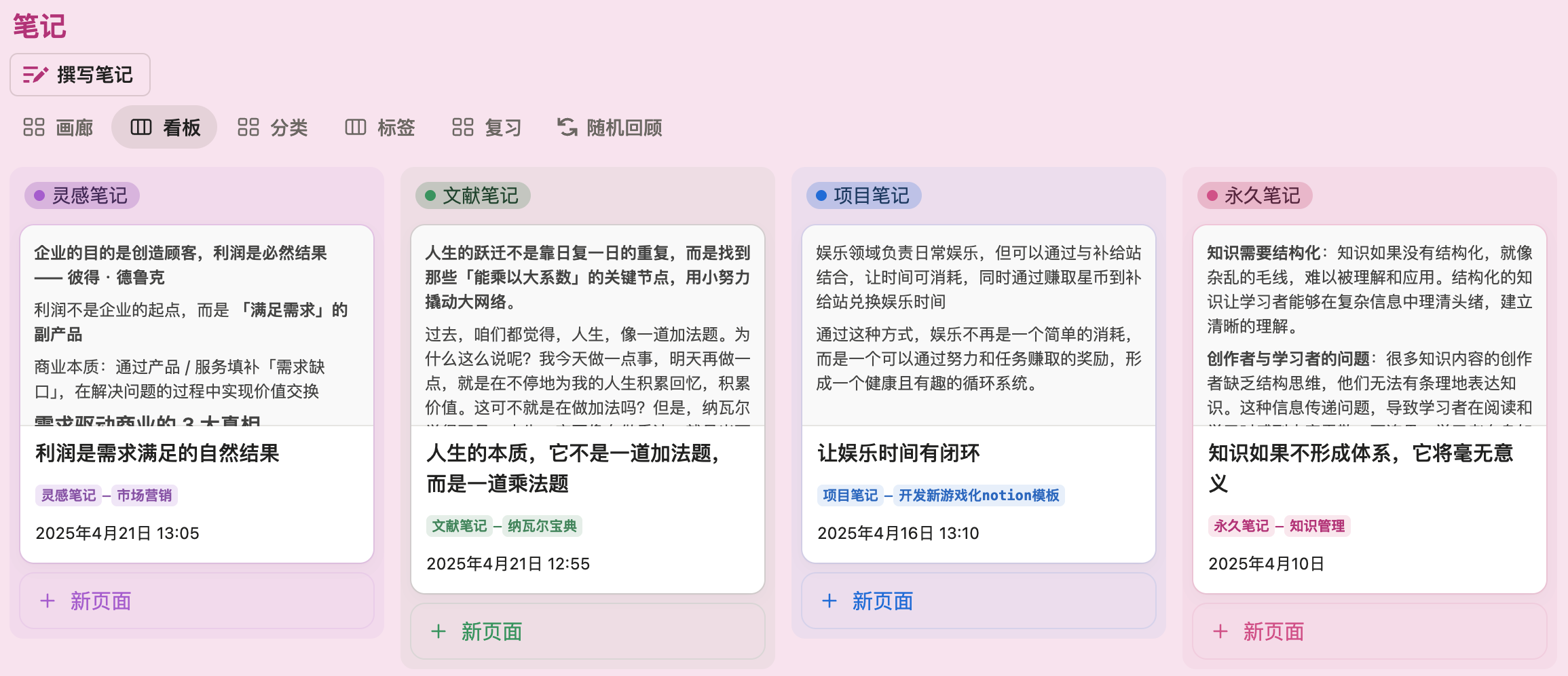Select the 画廊 gallery view icon
This screenshot has height=676, width=1568.
point(33,127)
